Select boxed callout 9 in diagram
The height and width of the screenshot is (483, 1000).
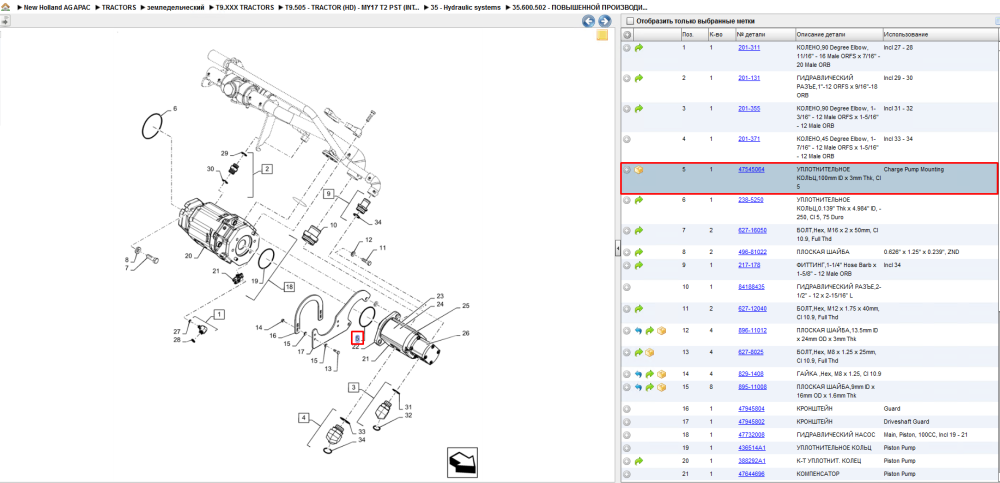(328, 192)
